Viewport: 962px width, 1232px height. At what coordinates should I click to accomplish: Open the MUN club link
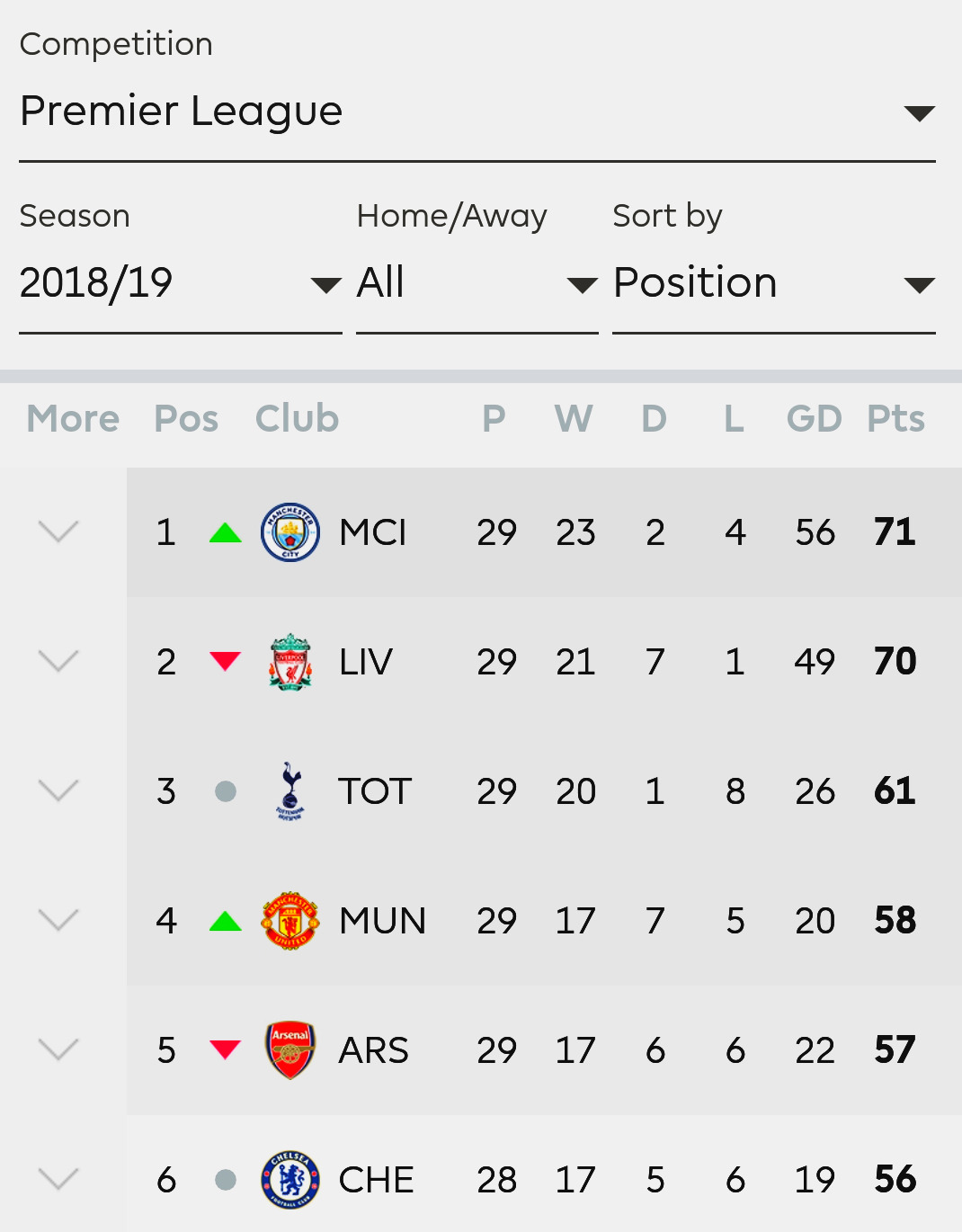click(x=382, y=921)
